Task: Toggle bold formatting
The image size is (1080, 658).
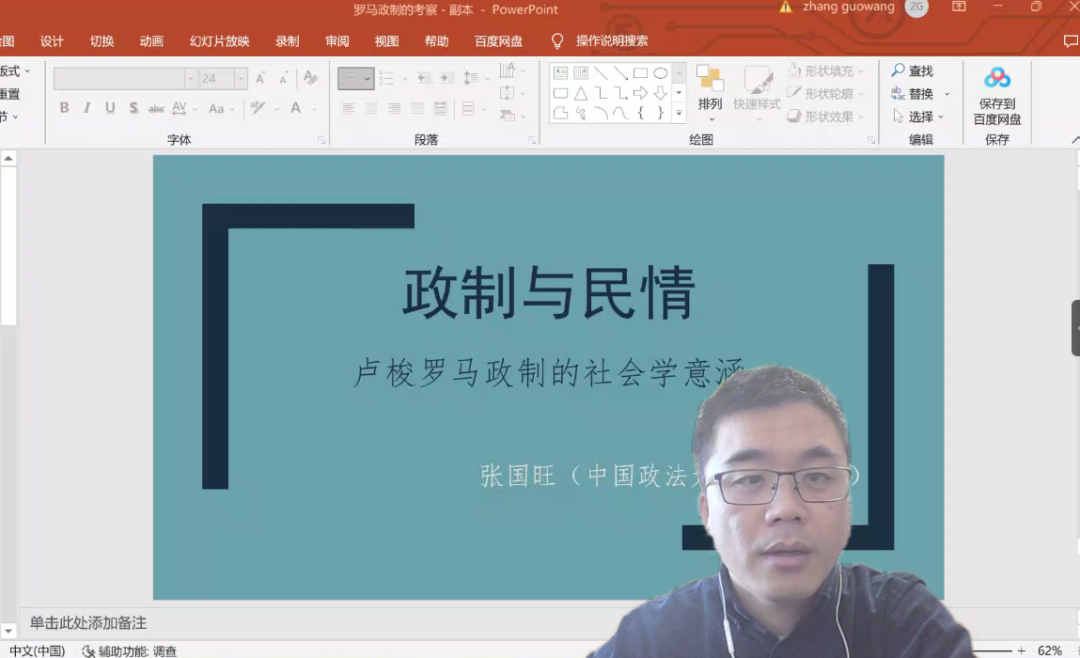Action: click(x=64, y=108)
